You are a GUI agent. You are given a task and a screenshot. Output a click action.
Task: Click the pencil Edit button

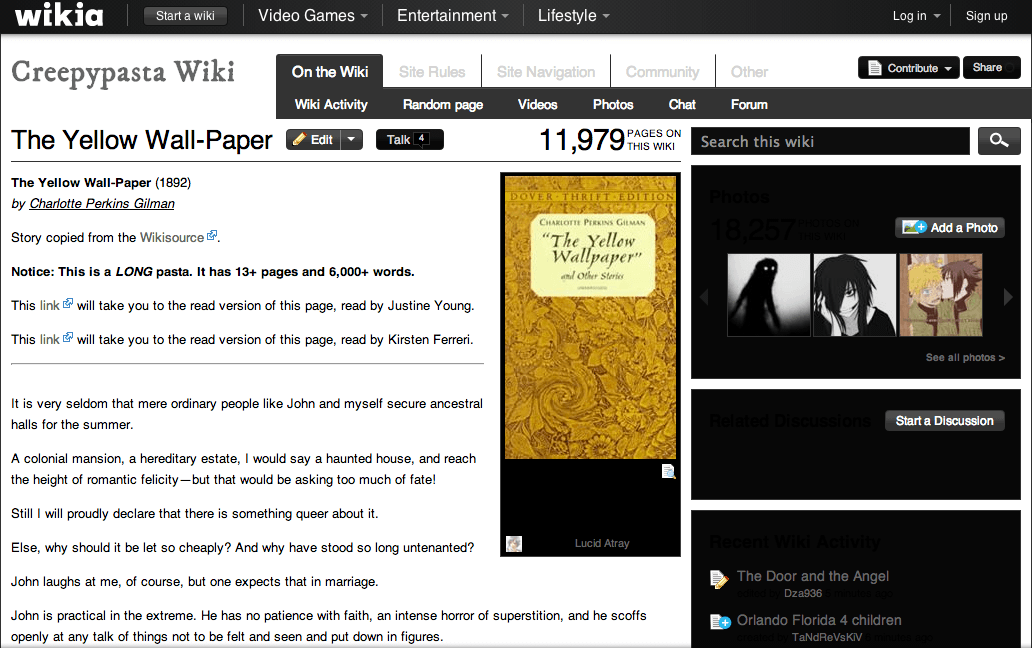click(313, 139)
